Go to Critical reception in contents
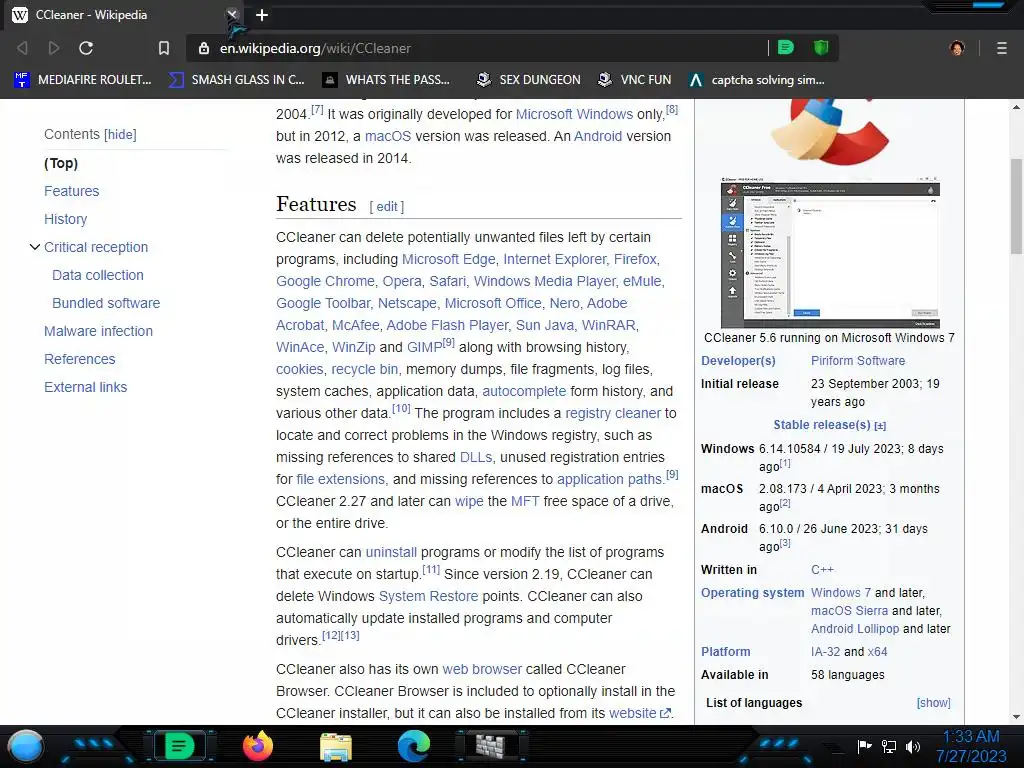The height and width of the screenshot is (768, 1024). pyautogui.click(x=96, y=248)
